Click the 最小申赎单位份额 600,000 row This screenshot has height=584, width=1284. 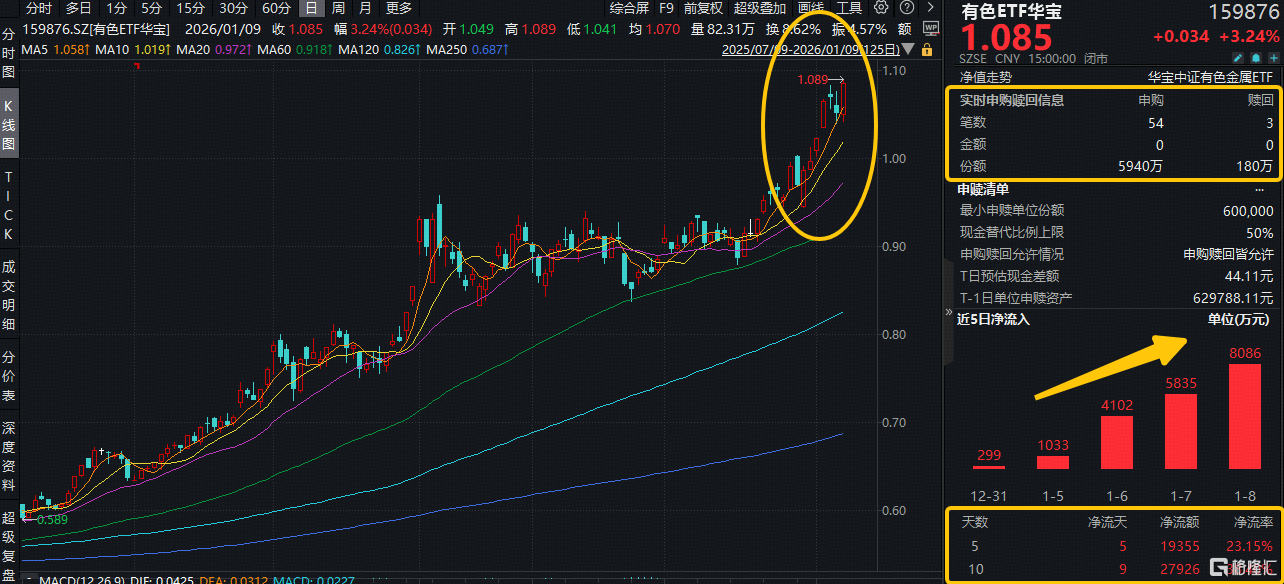pos(1116,211)
